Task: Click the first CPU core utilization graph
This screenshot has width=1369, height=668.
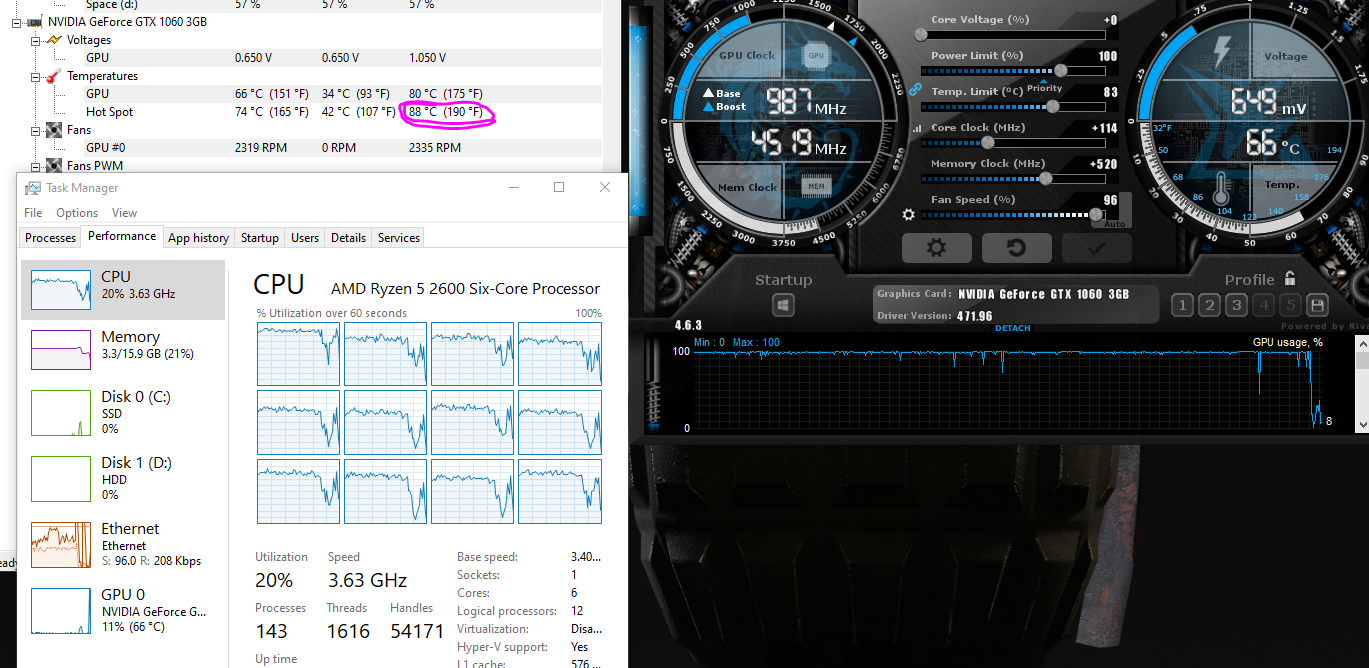Action: point(298,354)
